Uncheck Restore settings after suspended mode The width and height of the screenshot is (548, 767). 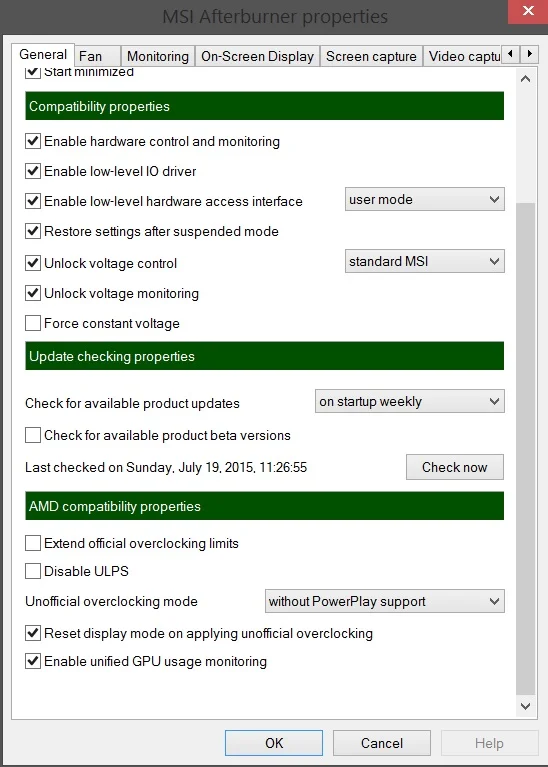tap(33, 231)
